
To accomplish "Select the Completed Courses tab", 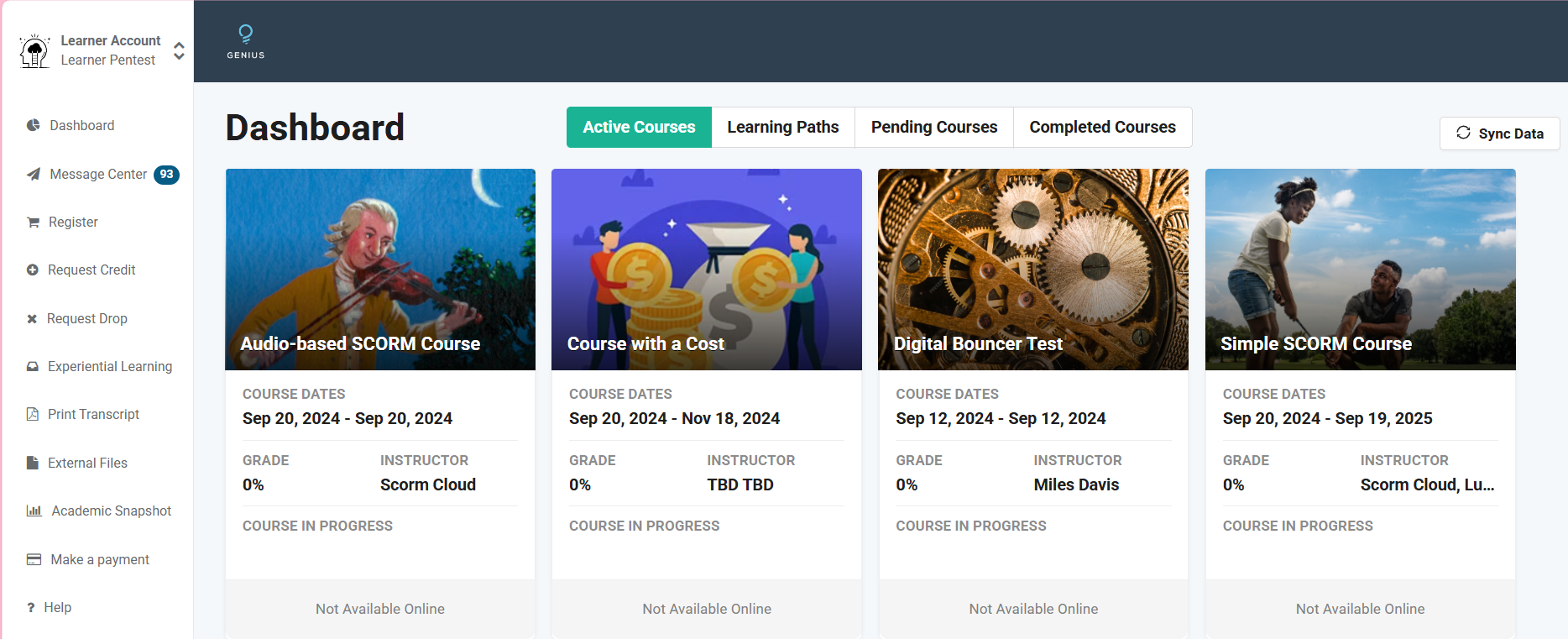I will [x=1102, y=127].
